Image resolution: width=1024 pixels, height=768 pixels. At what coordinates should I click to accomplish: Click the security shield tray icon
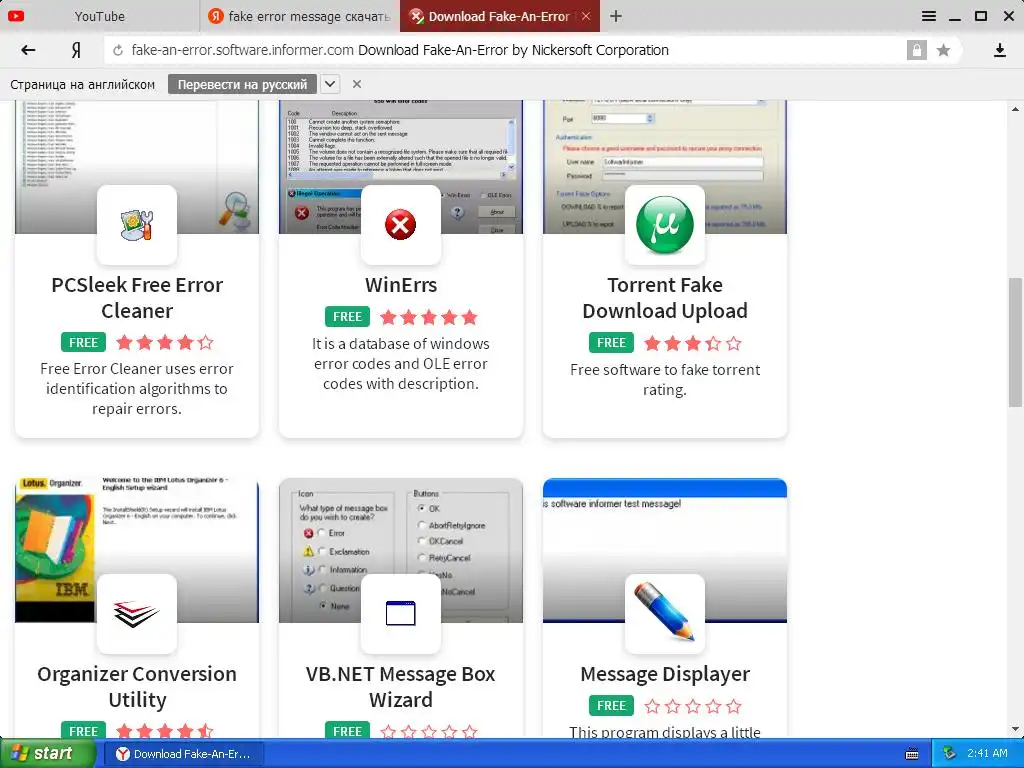pos(950,754)
